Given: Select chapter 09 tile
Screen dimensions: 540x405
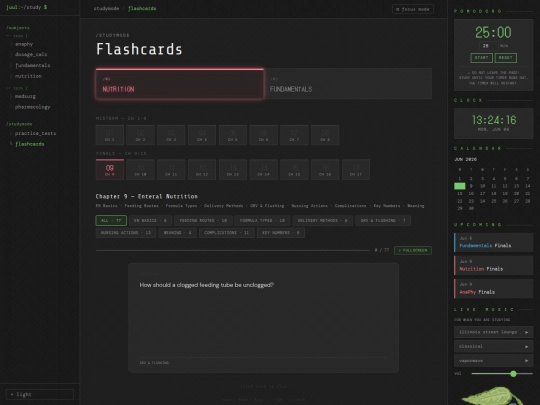Looking at the screenshot, I should pos(110,169).
